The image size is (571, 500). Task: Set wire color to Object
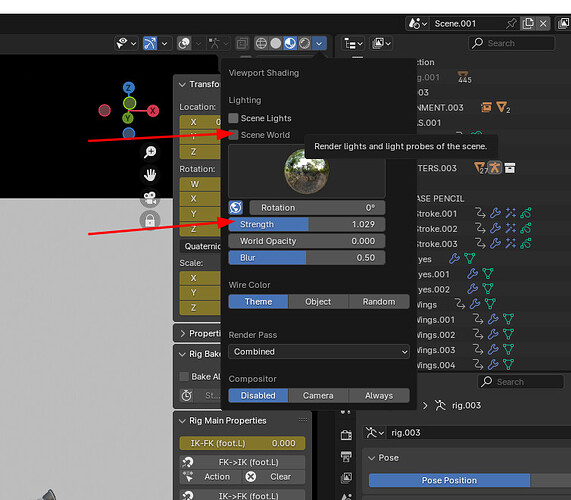click(x=318, y=302)
